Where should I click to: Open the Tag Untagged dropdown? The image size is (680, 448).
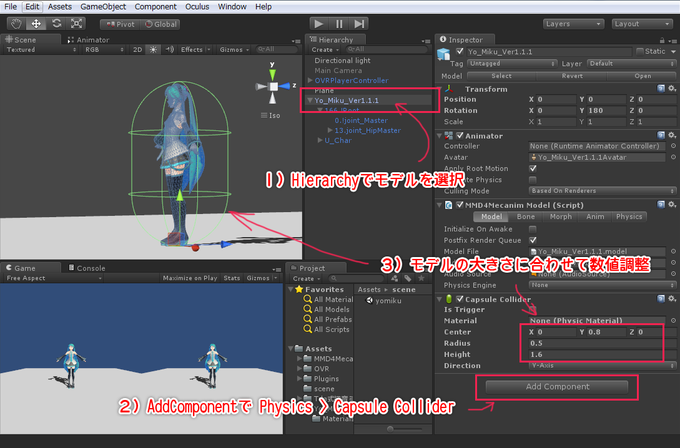point(512,63)
